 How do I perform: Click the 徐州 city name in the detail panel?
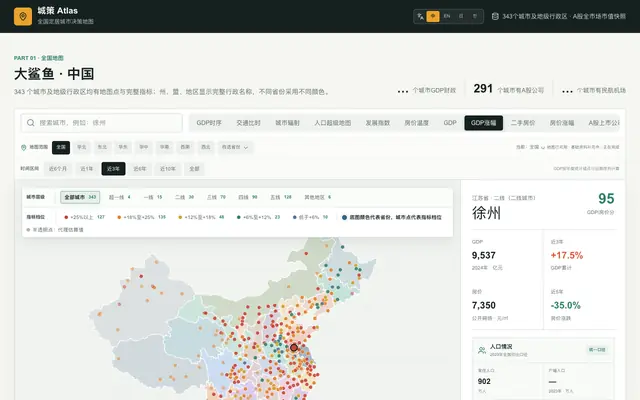pos(487,213)
